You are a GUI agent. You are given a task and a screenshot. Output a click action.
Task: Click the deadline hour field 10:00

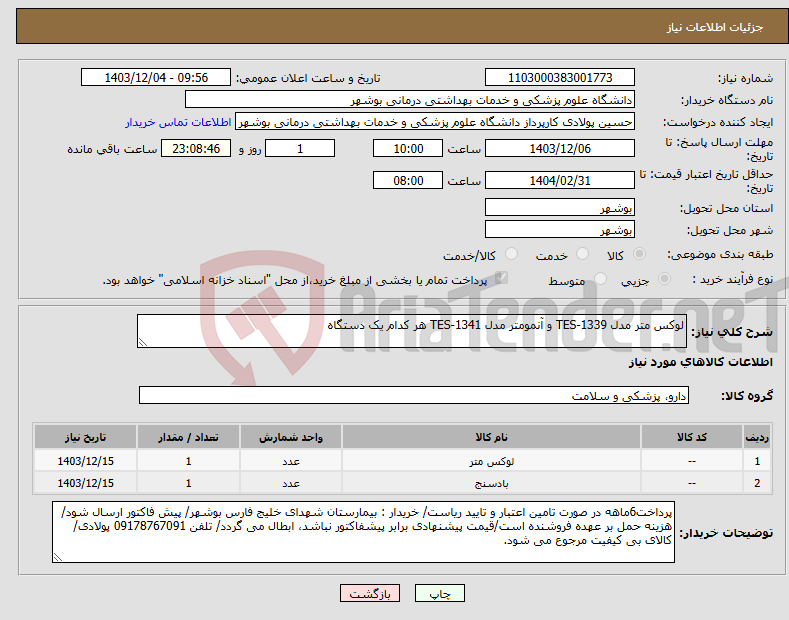(x=408, y=148)
